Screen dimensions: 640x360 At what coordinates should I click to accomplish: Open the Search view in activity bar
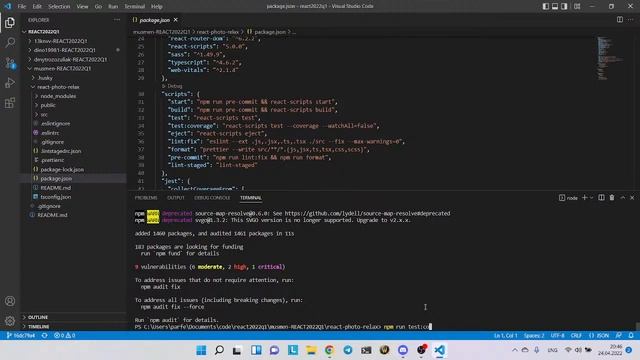coord(10,42)
